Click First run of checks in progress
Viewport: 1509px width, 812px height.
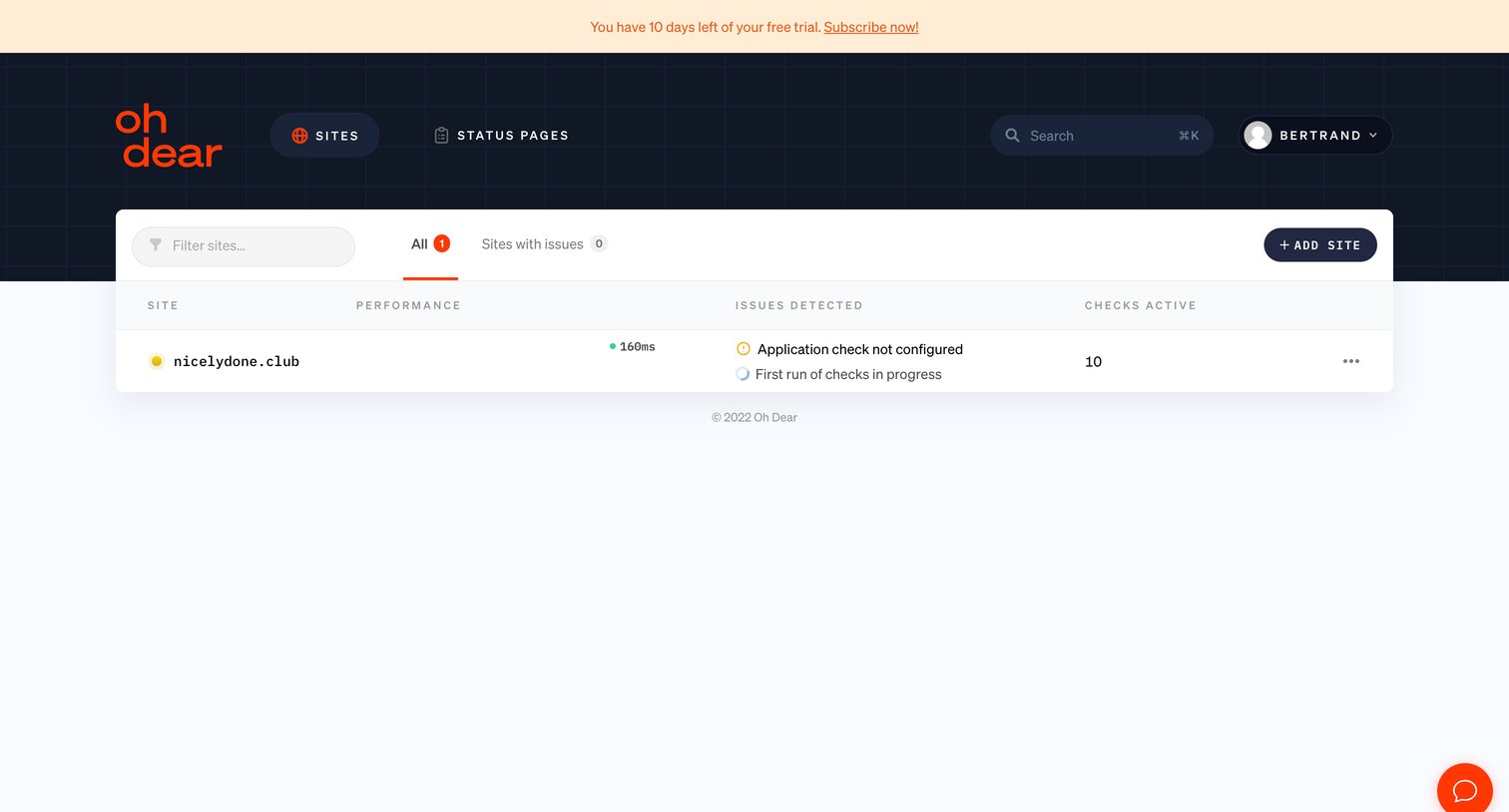(x=848, y=374)
